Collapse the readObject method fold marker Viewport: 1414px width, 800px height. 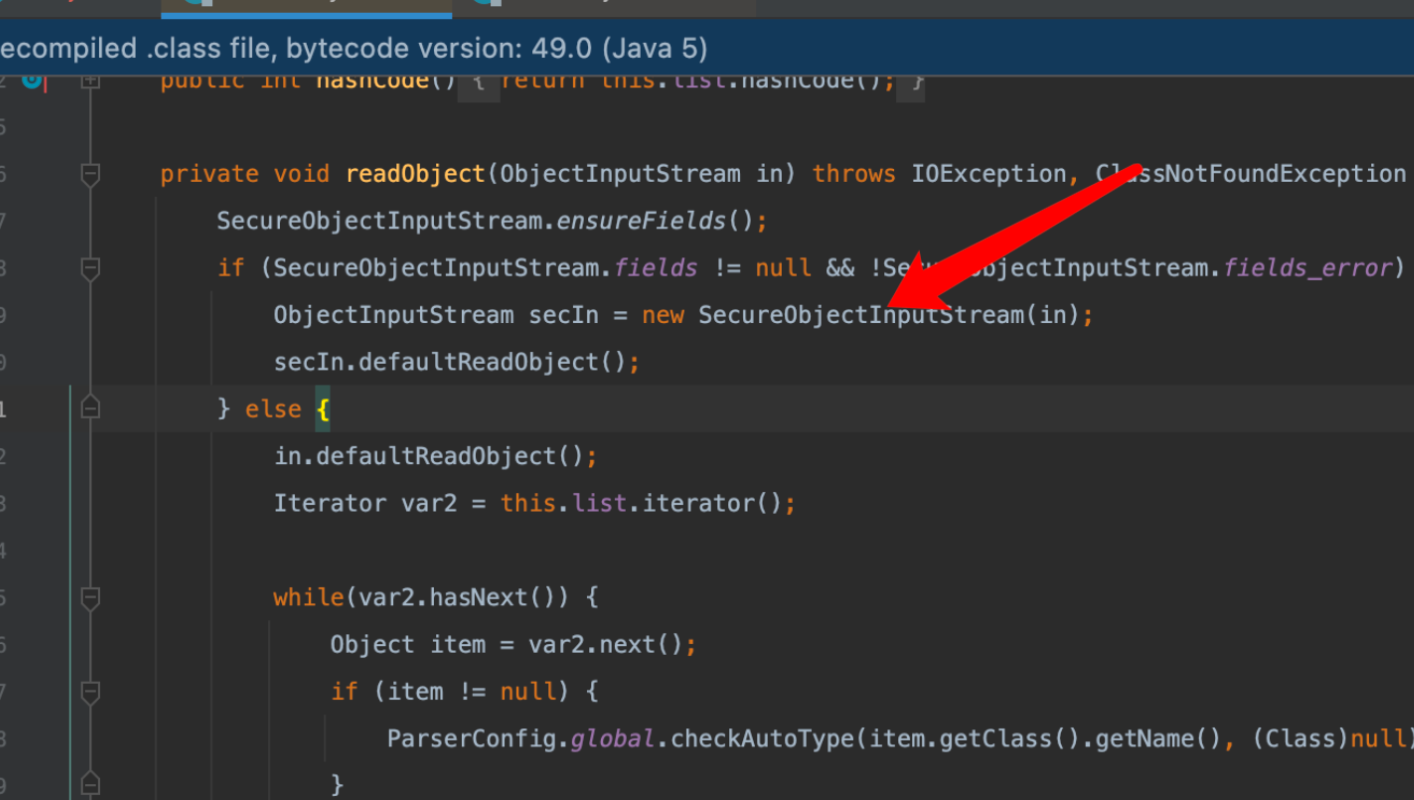click(90, 175)
